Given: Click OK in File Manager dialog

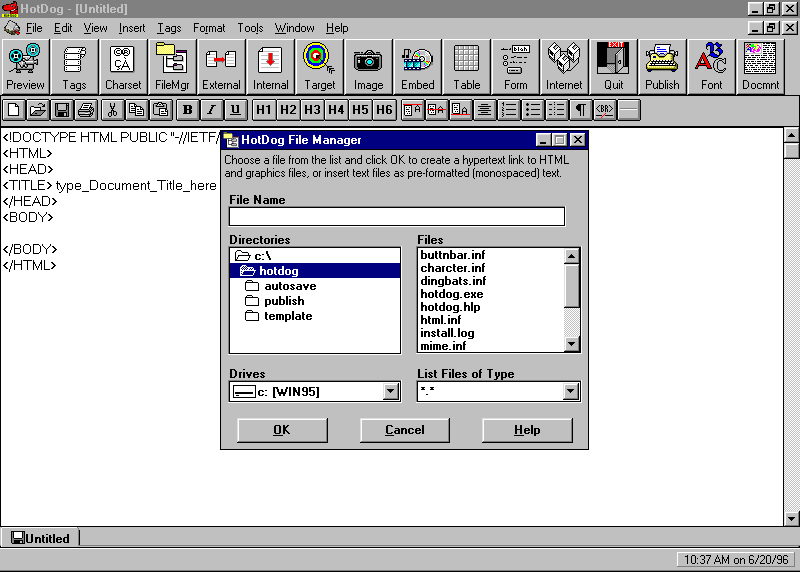Looking at the screenshot, I should coord(282,430).
